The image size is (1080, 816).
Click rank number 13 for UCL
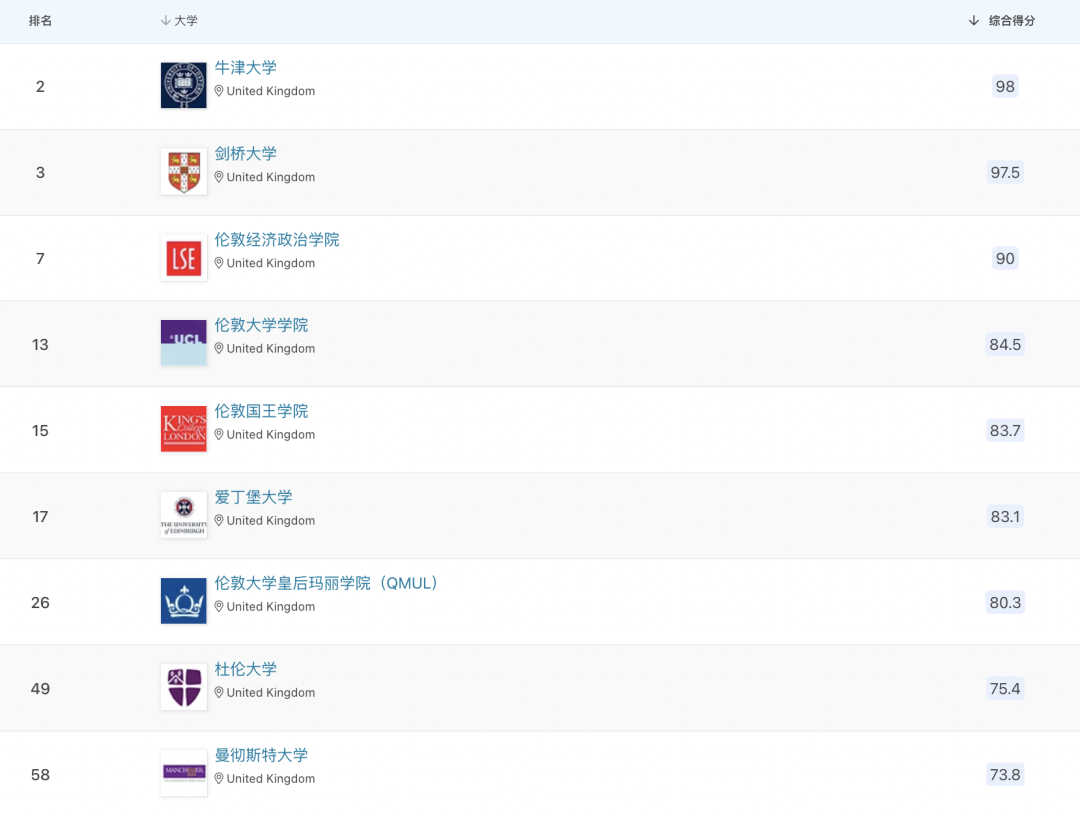[40, 344]
